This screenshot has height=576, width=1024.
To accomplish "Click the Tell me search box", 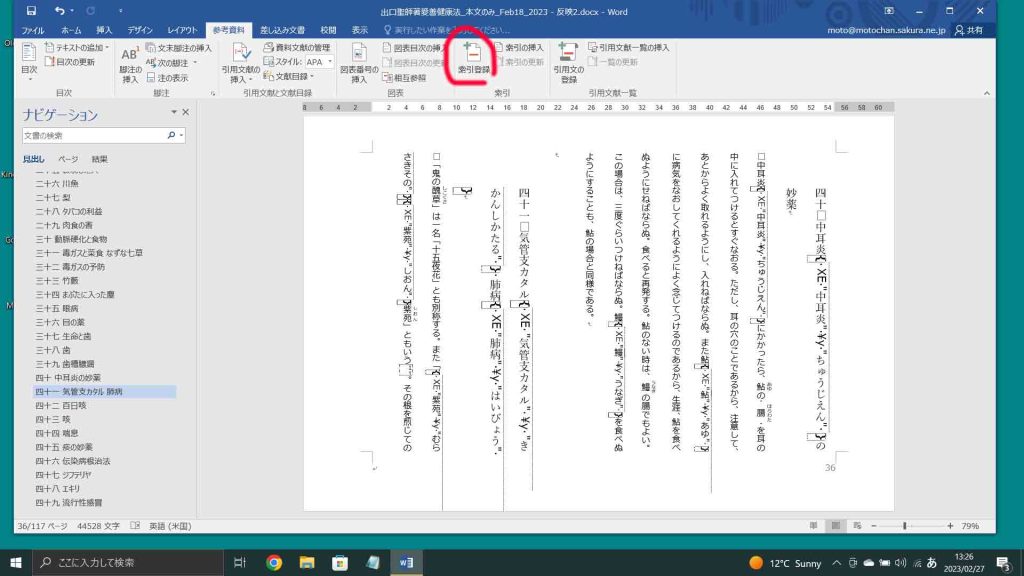I will [447, 30].
